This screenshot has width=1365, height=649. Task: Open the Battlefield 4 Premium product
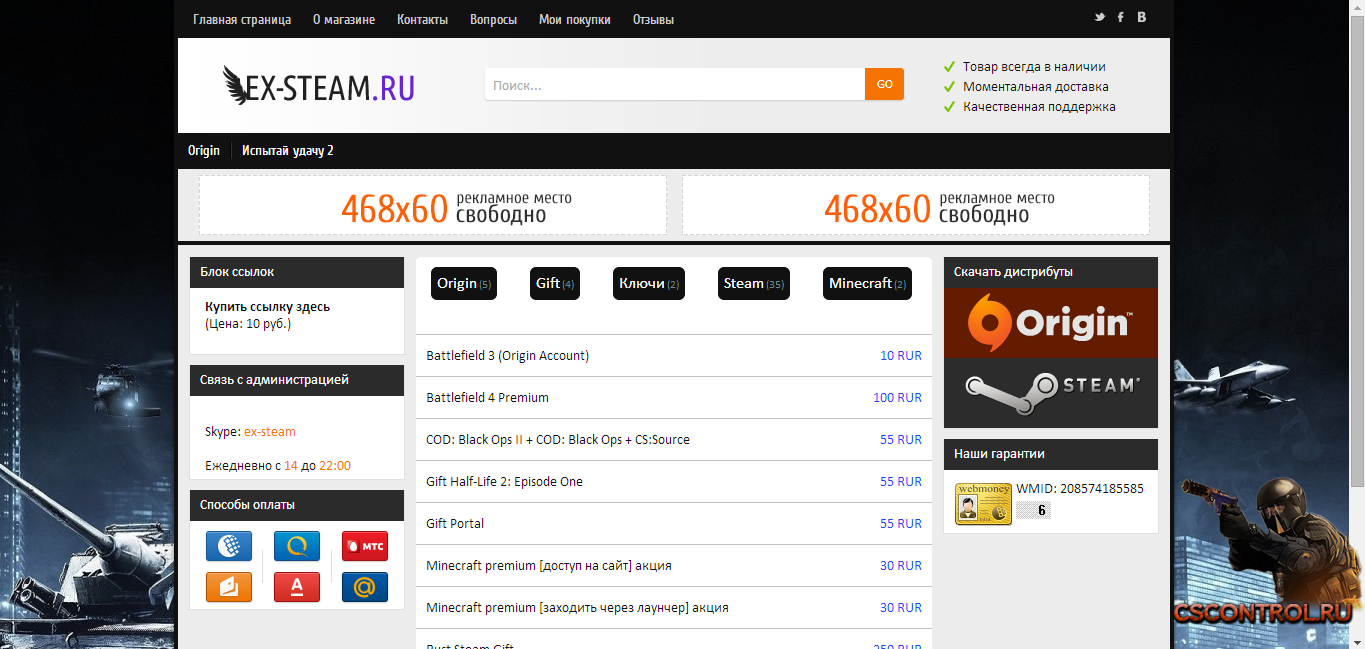tap(487, 398)
